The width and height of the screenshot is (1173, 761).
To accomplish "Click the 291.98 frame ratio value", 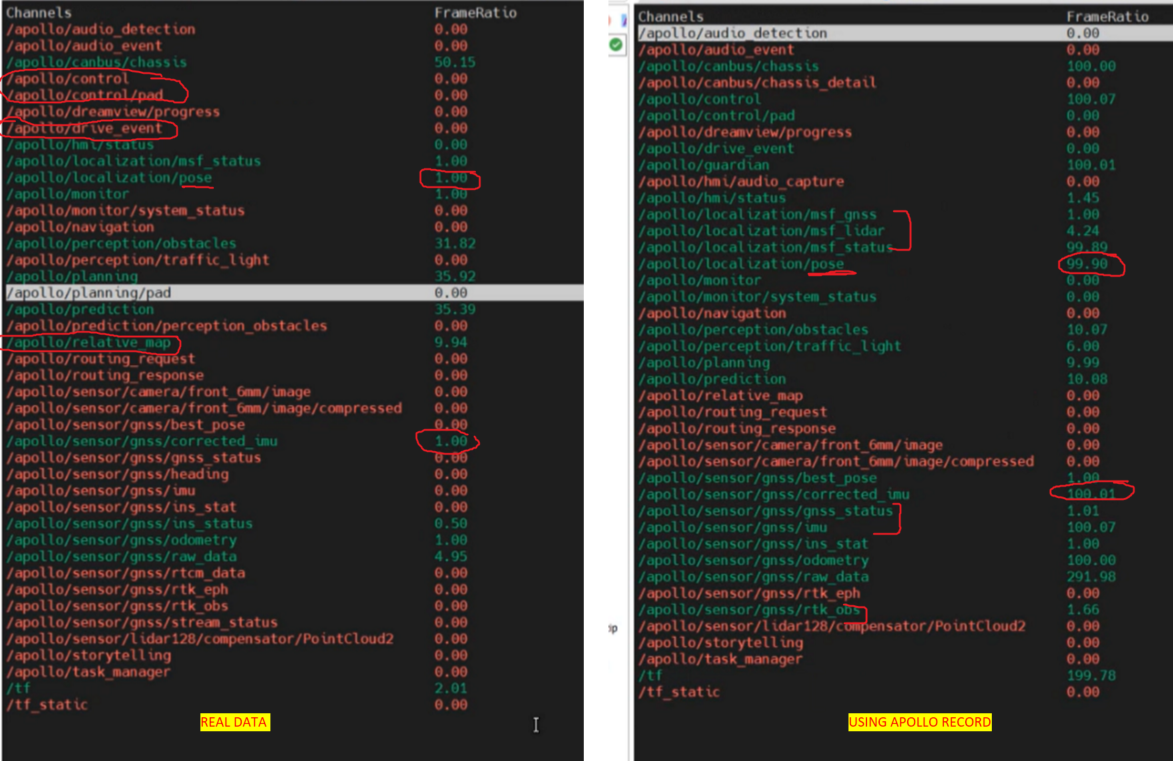I will tap(1091, 576).
